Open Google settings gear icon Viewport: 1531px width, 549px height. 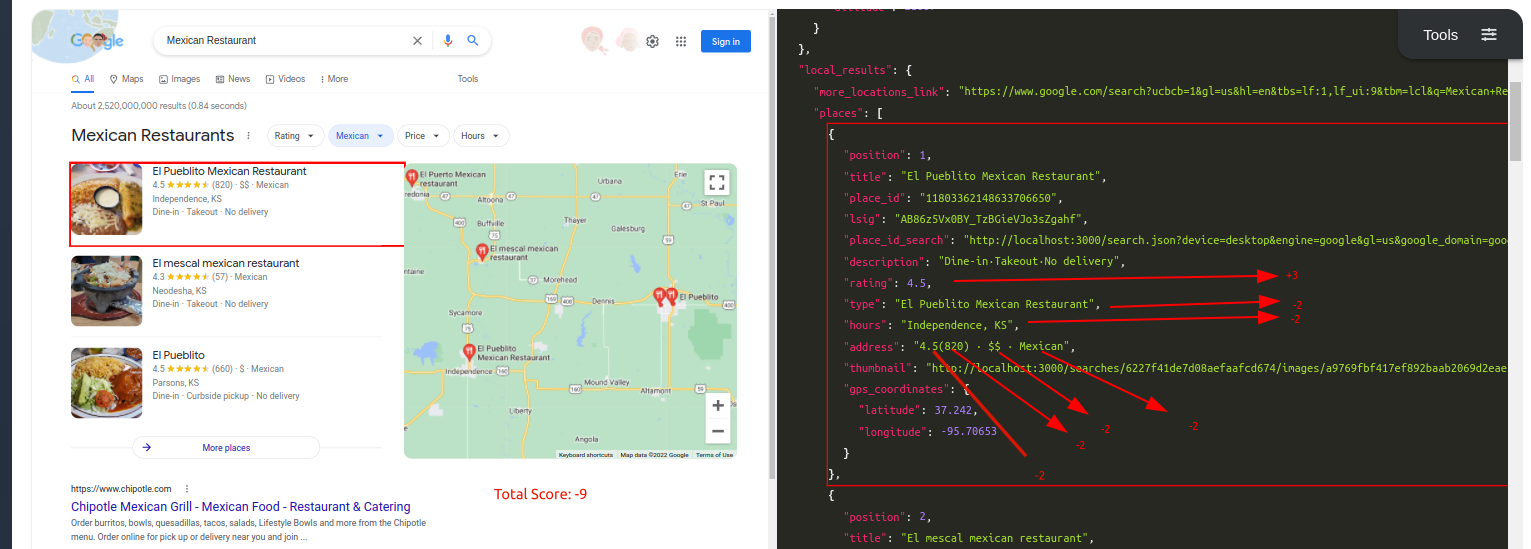(x=652, y=41)
